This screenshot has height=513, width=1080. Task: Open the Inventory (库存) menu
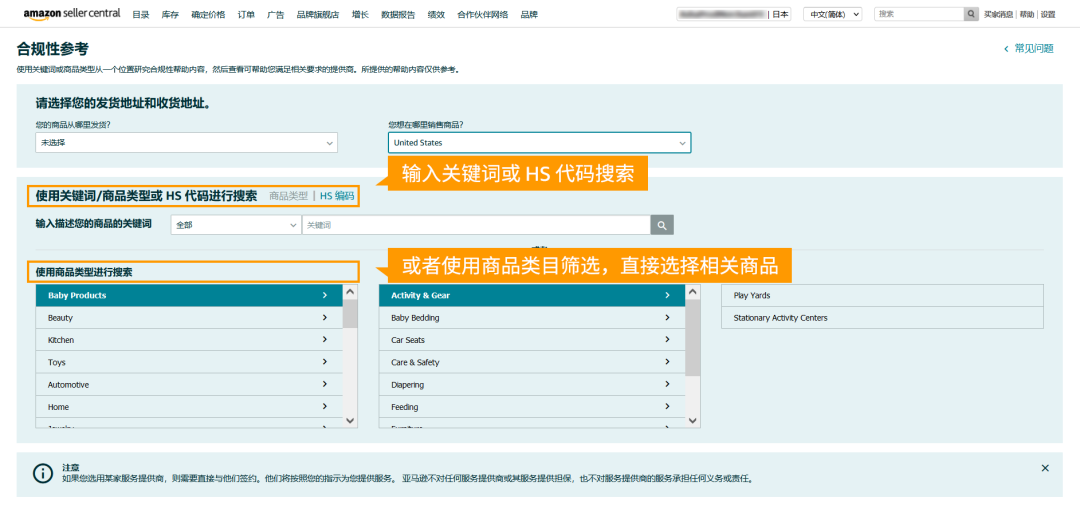170,15
